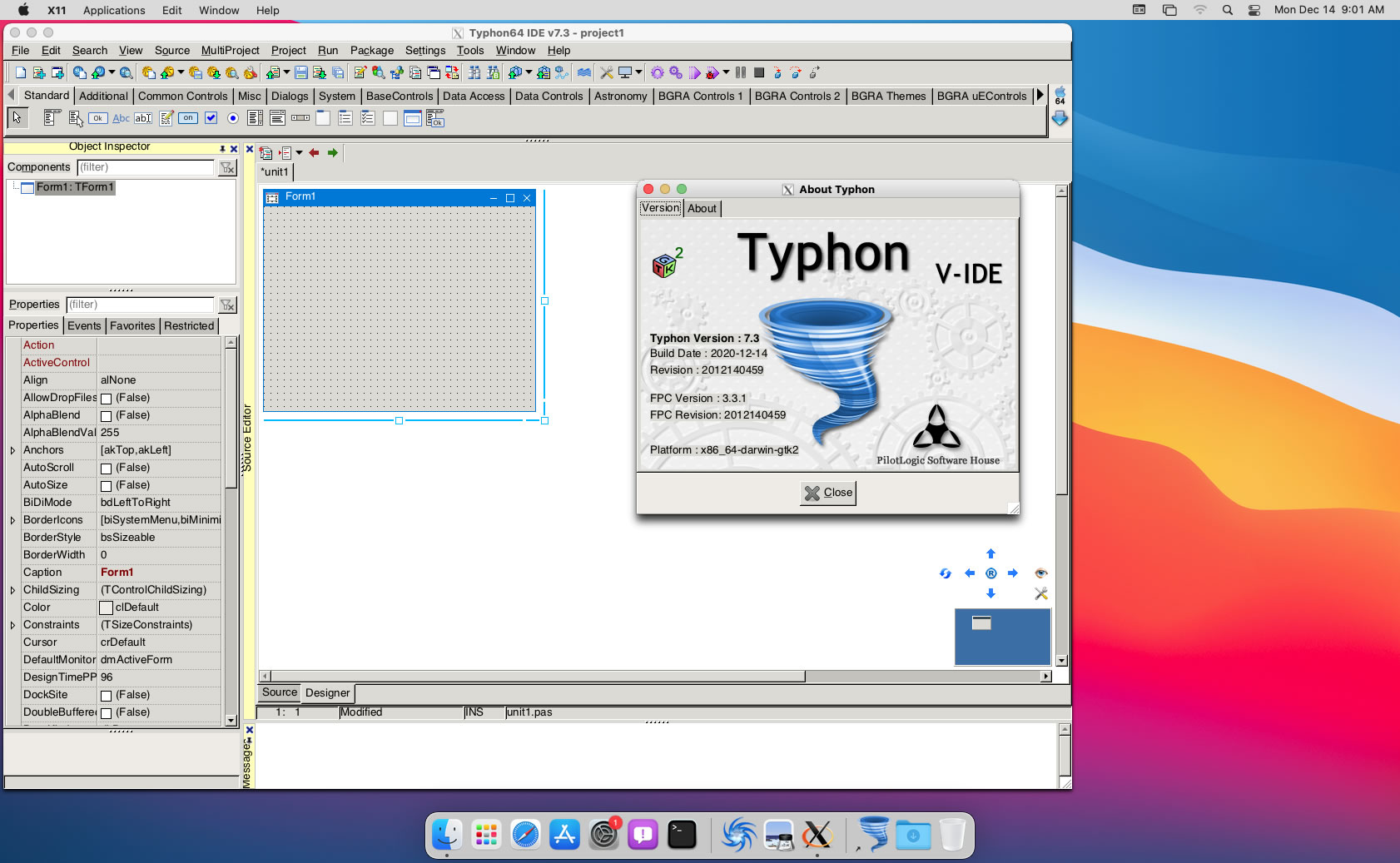Screen dimensions: 1400x863
Task: Click the properties filter toggle button
Action: pyautogui.click(x=227, y=305)
